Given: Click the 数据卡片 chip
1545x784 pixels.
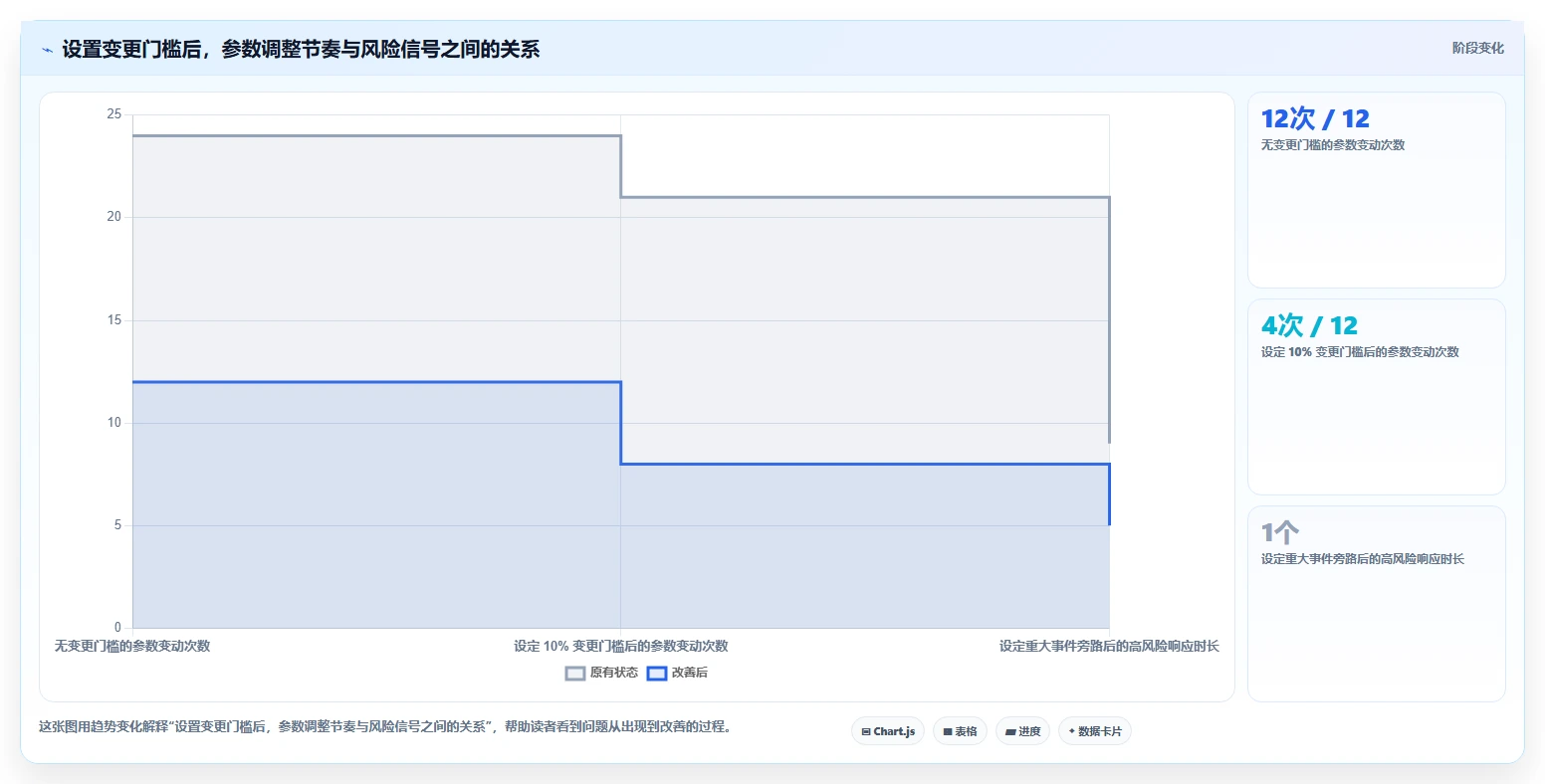Looking at the screenshot, I should pyautogui.click(x=1095, y=731).
